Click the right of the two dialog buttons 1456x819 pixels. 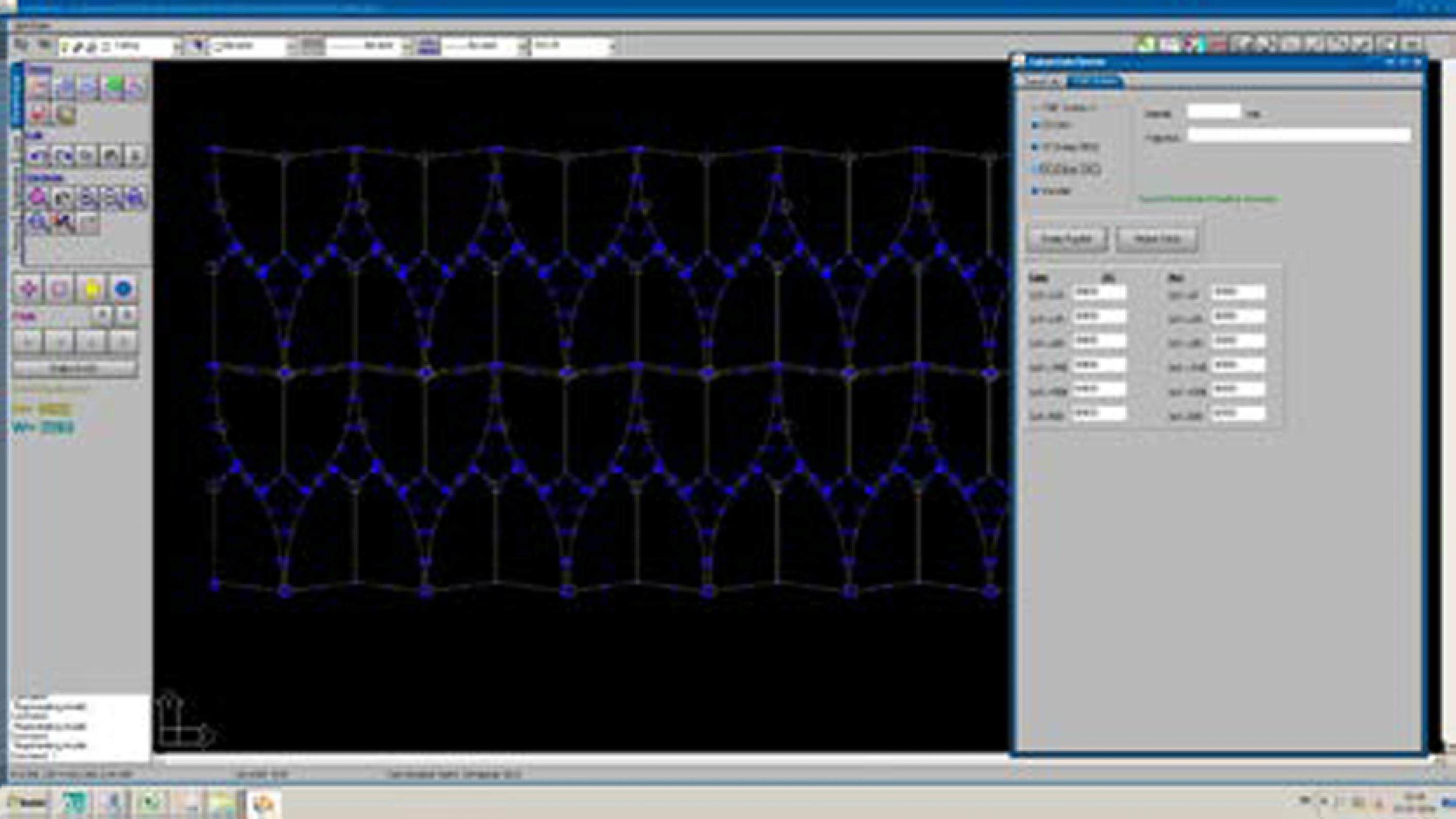click(1157, 238)
